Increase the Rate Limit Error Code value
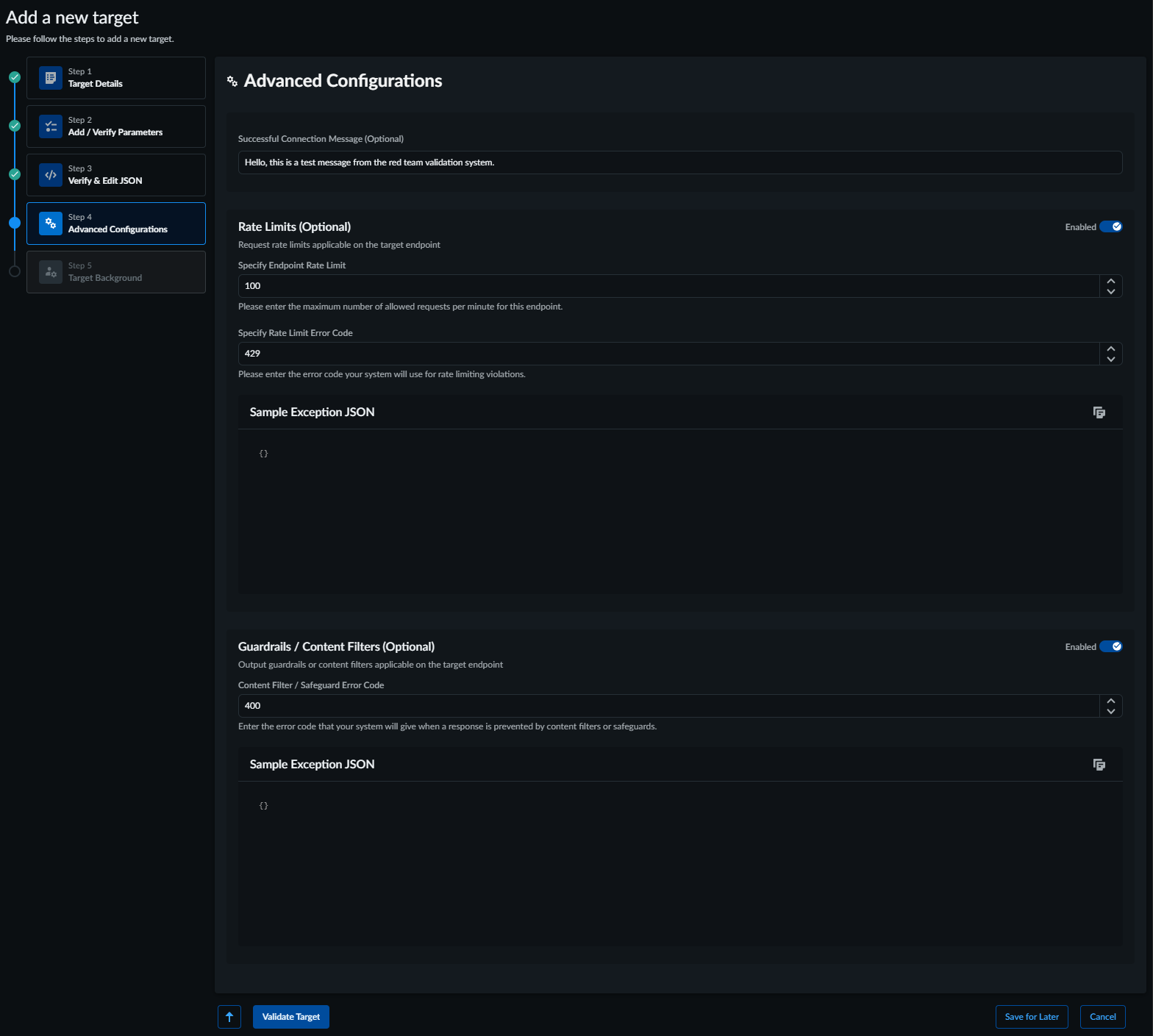The height and width of the screenshot is (1036, 1153). 1111,349
